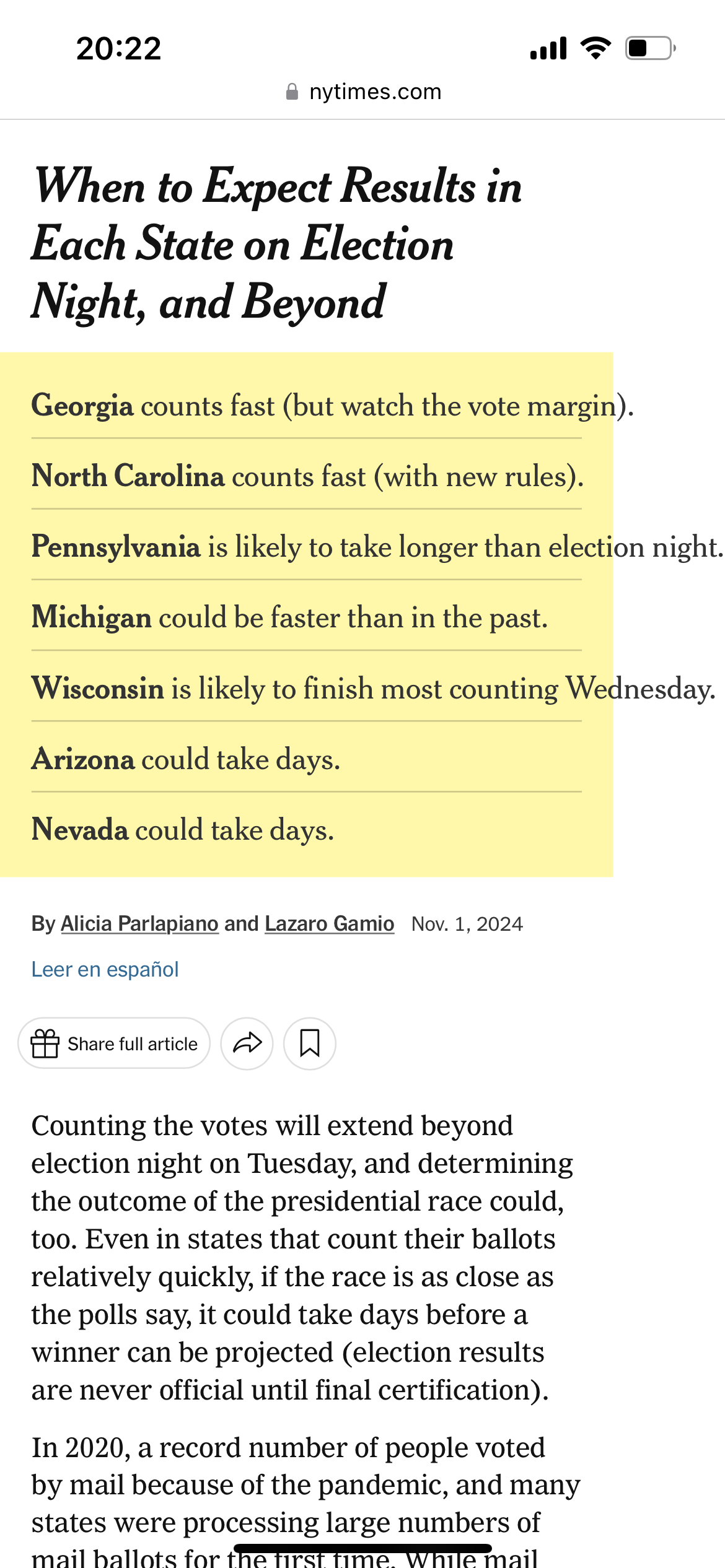Jump to Nevada could take days entry
The height and width of the screenshot is (1568, 725).
pyautogui.click(x=183, y=830)
